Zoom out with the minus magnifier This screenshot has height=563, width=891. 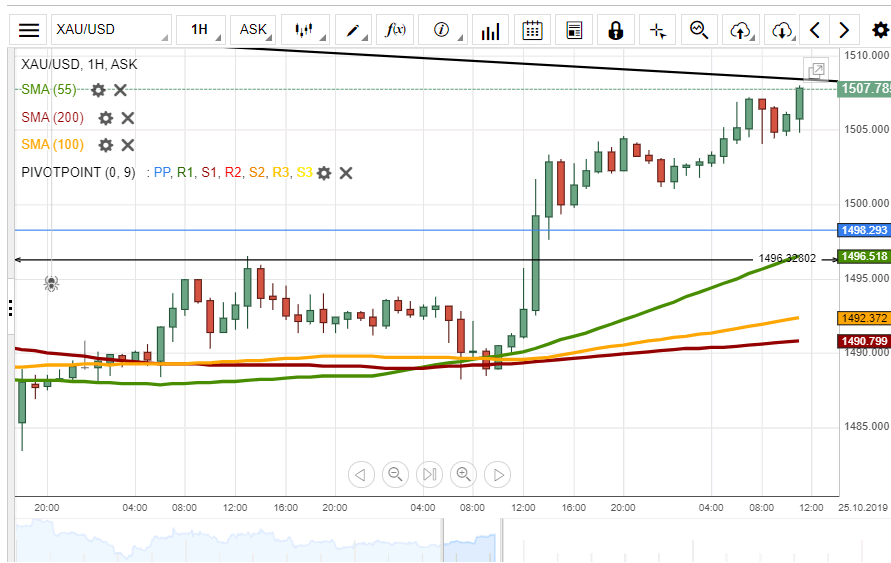pyautogui.click(x=395, y=474)
